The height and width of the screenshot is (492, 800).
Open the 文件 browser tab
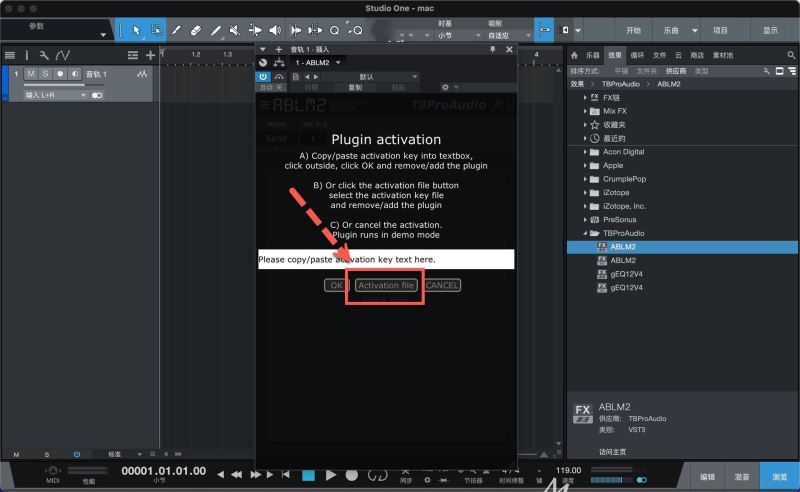point(659,55)
